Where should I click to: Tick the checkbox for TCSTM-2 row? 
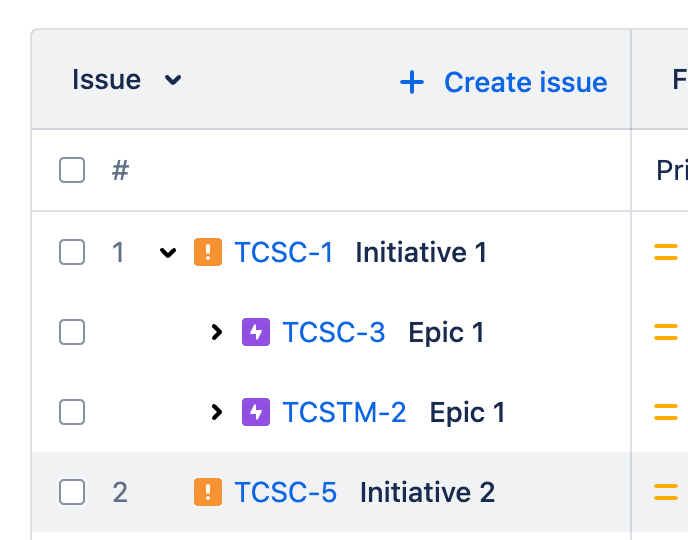coord(72,411)
